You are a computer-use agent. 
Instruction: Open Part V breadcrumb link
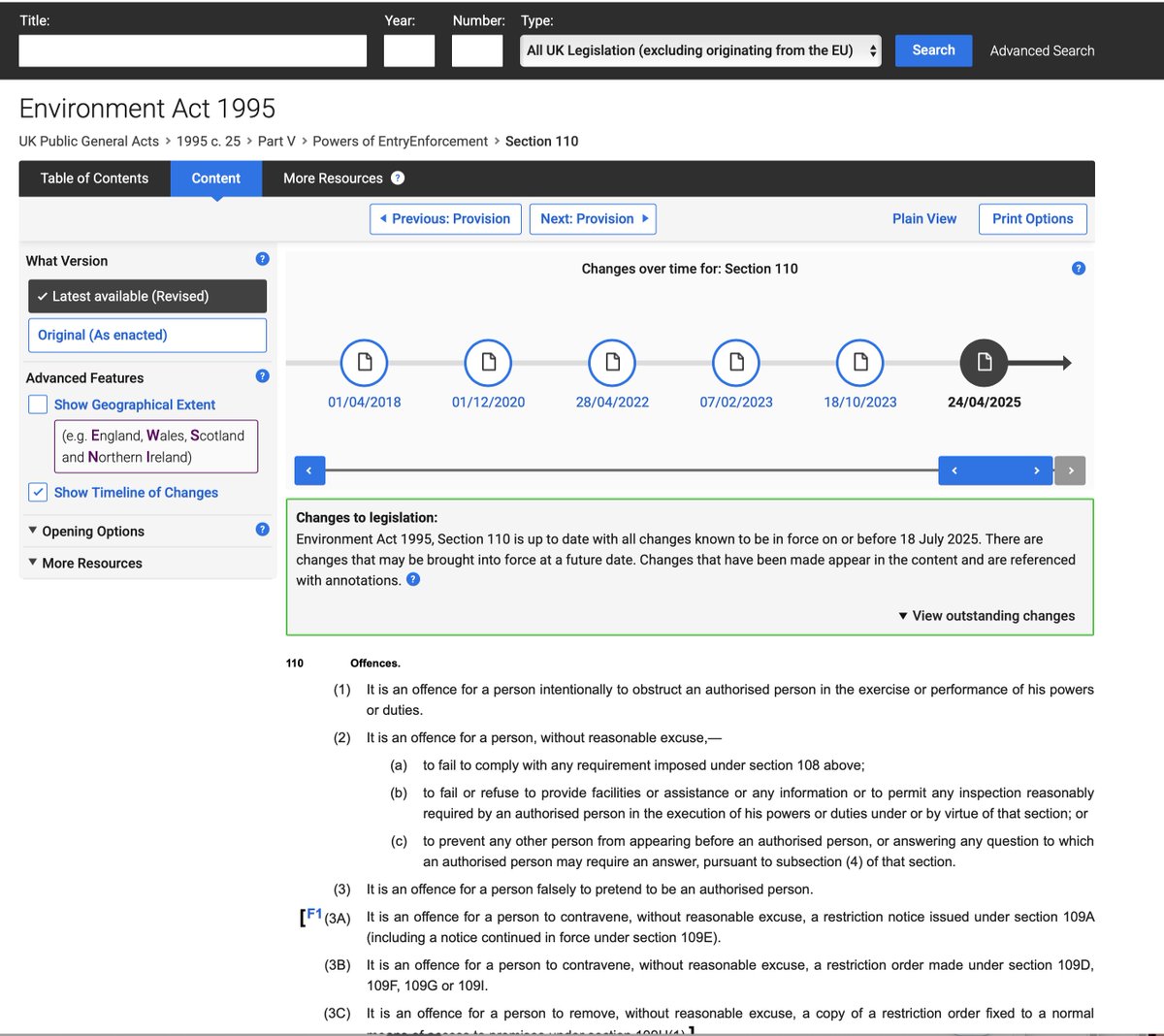tap(276, 142)
